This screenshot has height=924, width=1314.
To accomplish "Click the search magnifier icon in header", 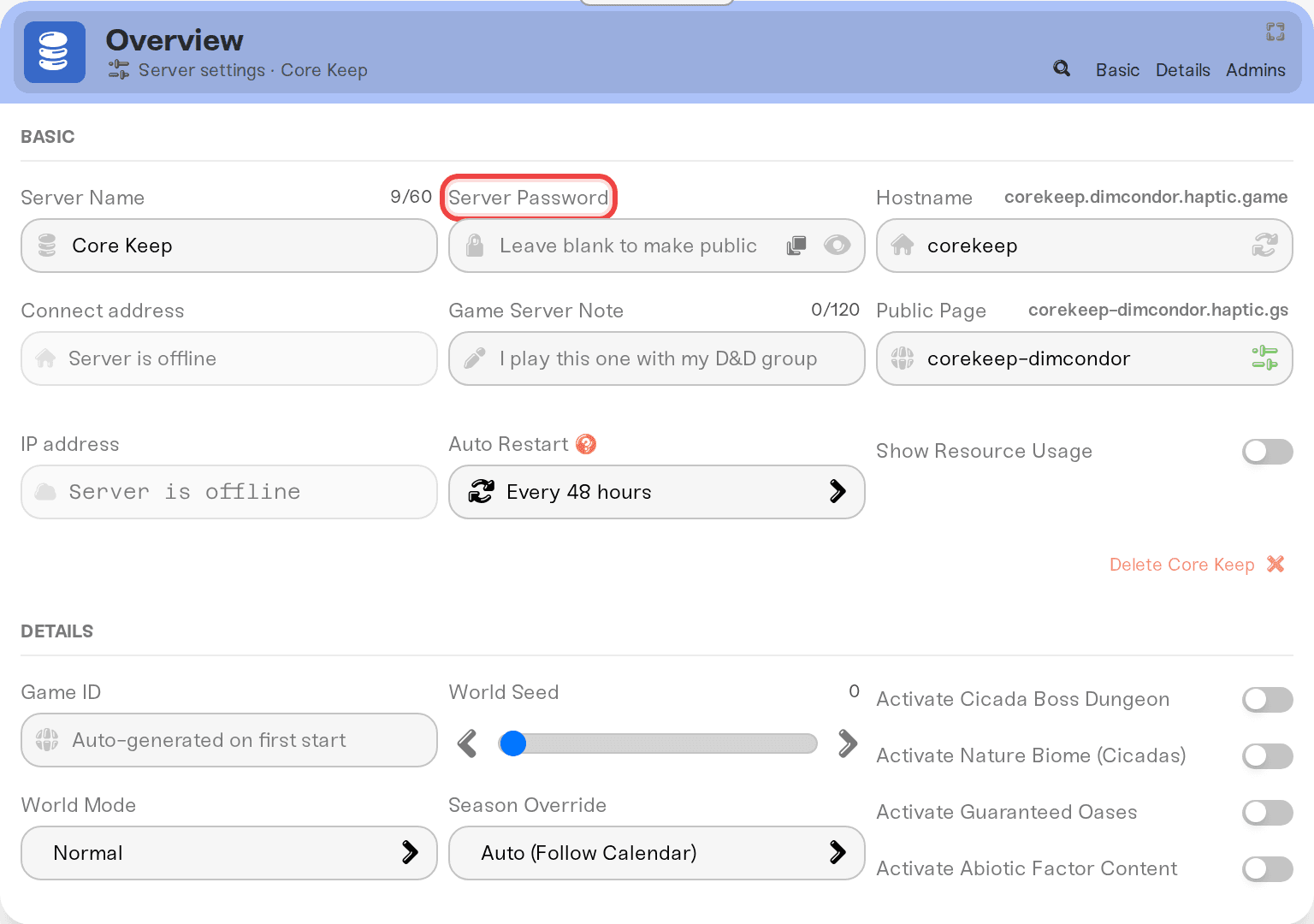I will coord(1062,68).
